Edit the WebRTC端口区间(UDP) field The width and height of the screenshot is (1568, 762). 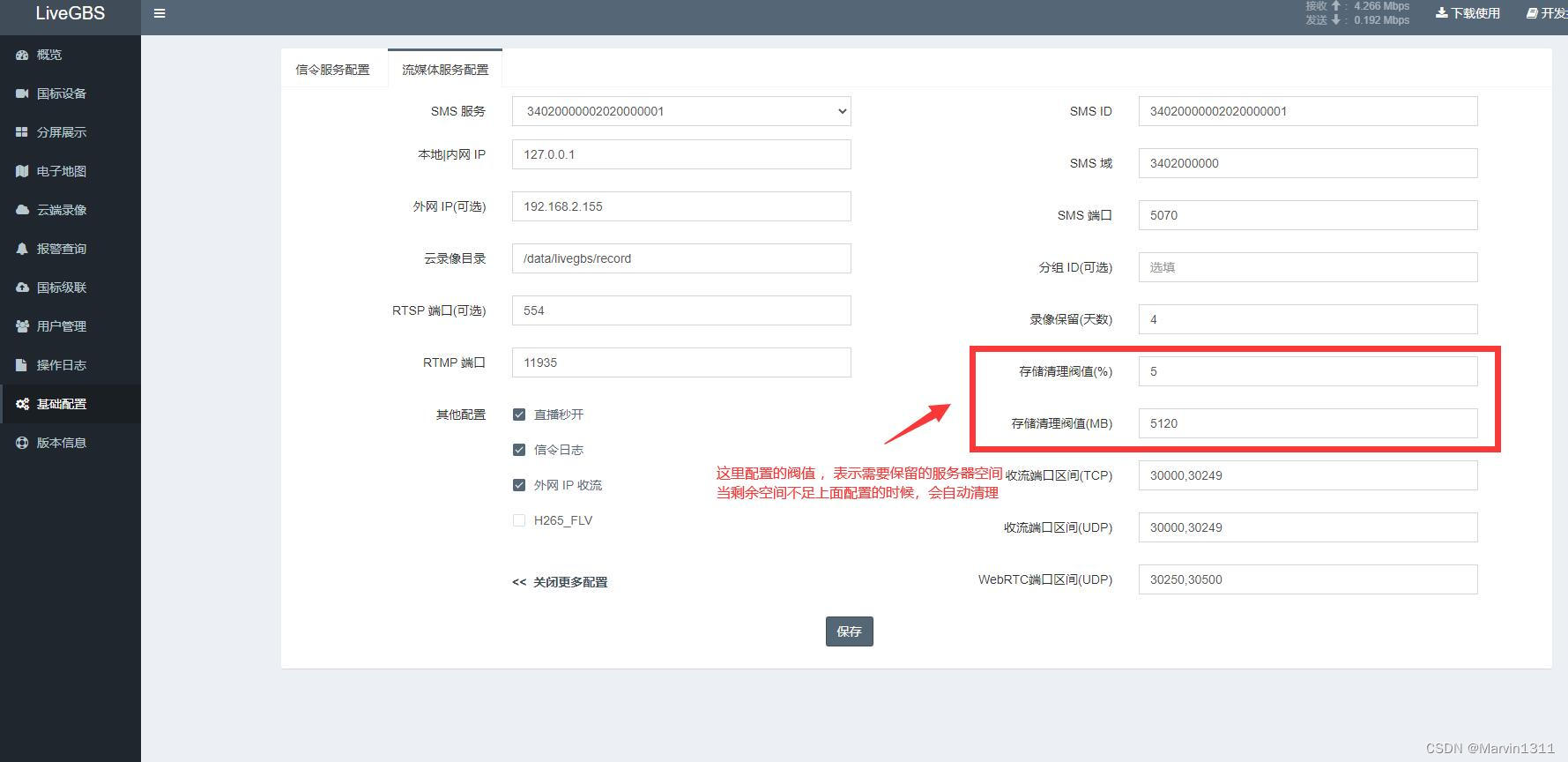(1308, 579)
